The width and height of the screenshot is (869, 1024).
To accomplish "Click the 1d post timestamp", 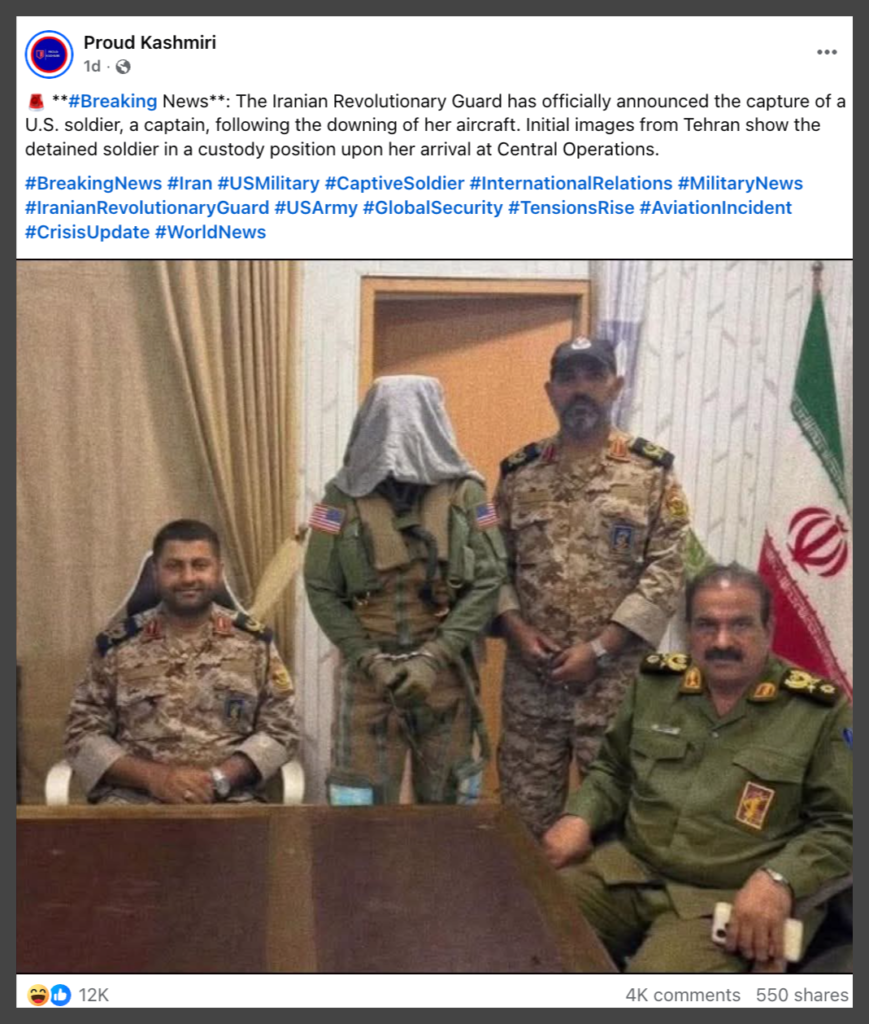I will [x=92, y=67].
